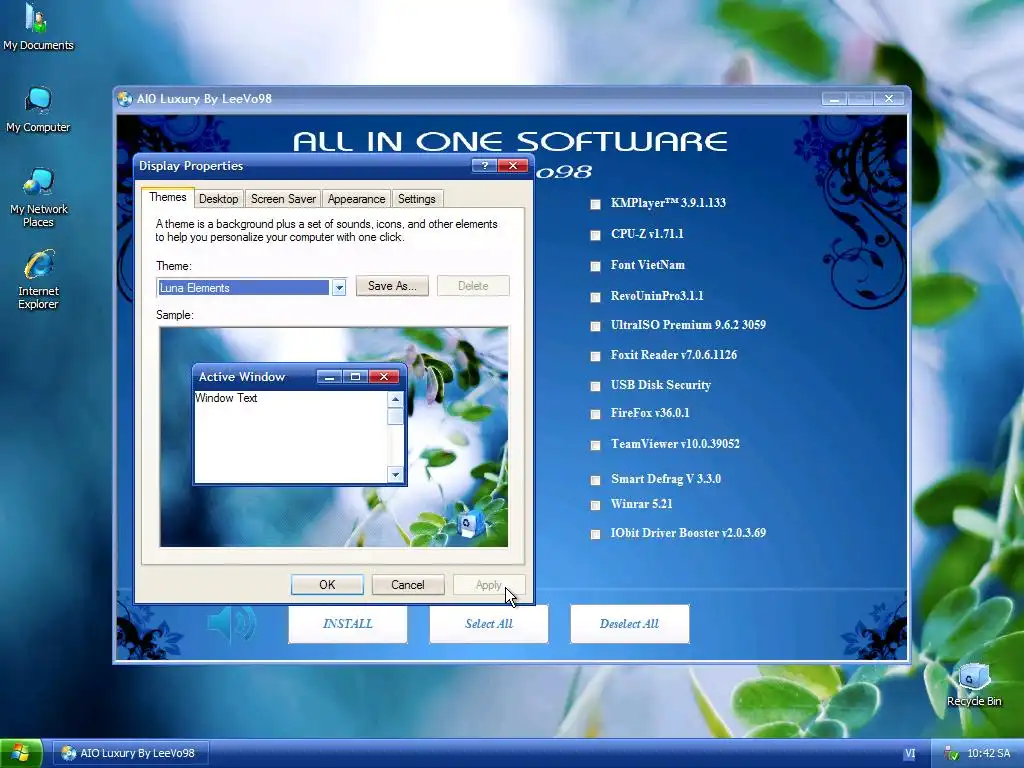Image resolution: width=1024 pixels, height=768 pixels.
Task: Click the AIO Luxury taskbar button
Action: click(130, 754)
